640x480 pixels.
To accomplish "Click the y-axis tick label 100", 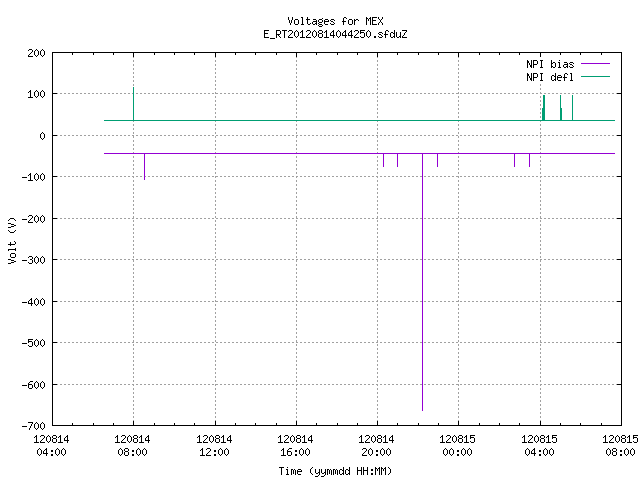I will tap(36, 94).
